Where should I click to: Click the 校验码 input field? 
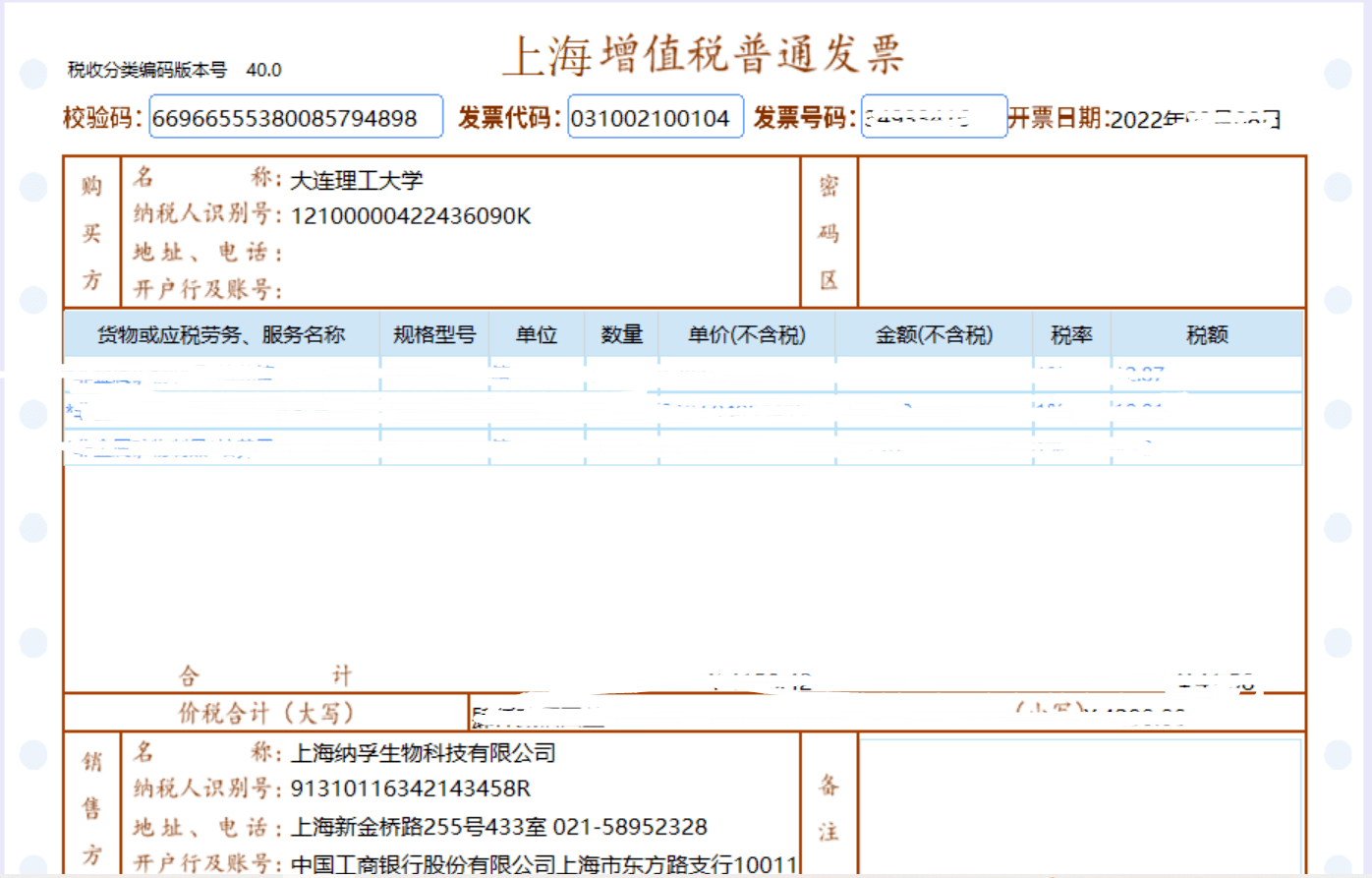[295, 118]
